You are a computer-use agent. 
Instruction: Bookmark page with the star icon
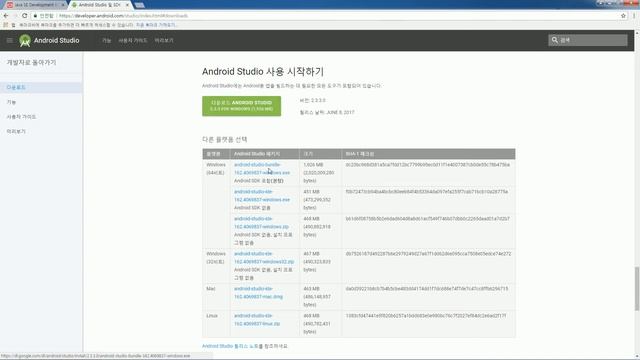click(623, 16)
